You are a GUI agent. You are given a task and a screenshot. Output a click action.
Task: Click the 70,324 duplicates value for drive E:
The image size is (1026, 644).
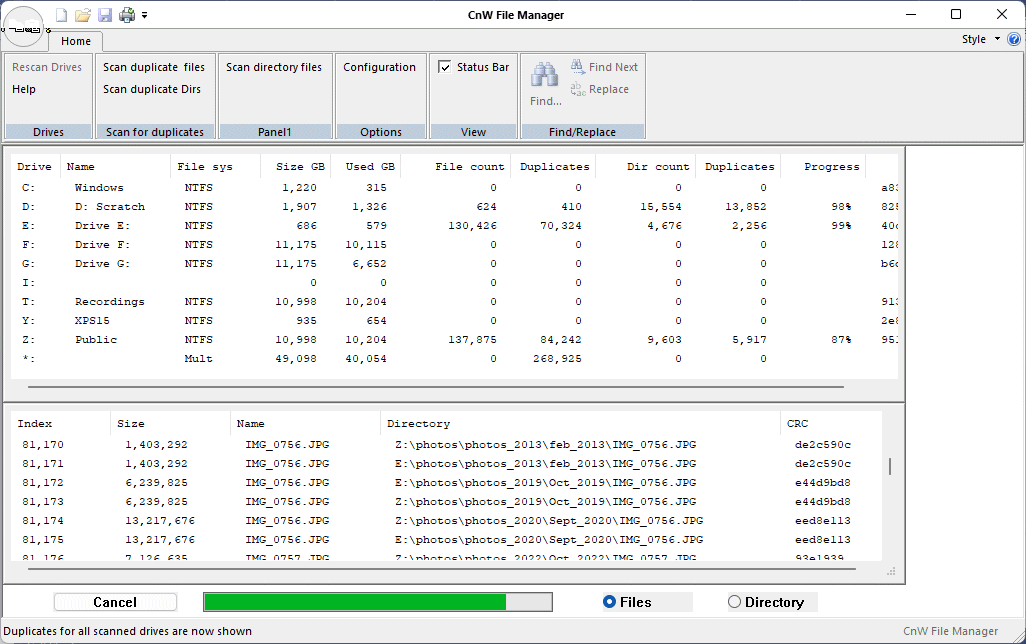point(561,226)
